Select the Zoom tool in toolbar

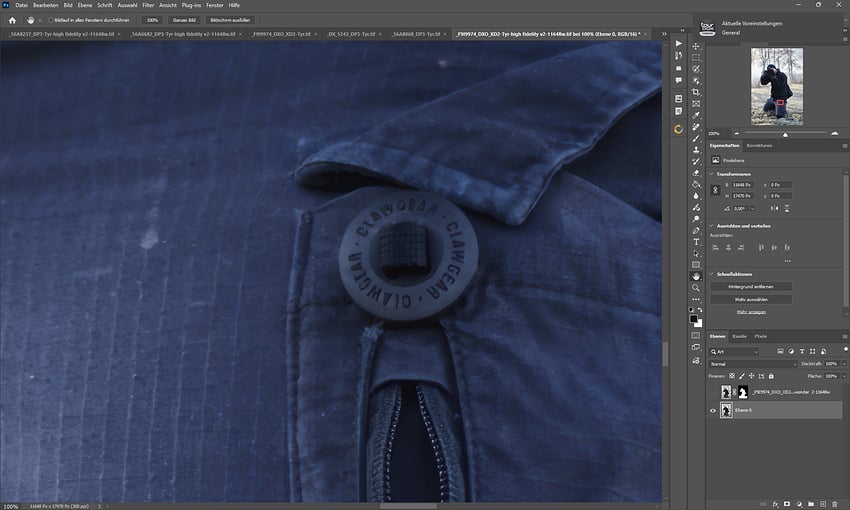tap(696, 288)
